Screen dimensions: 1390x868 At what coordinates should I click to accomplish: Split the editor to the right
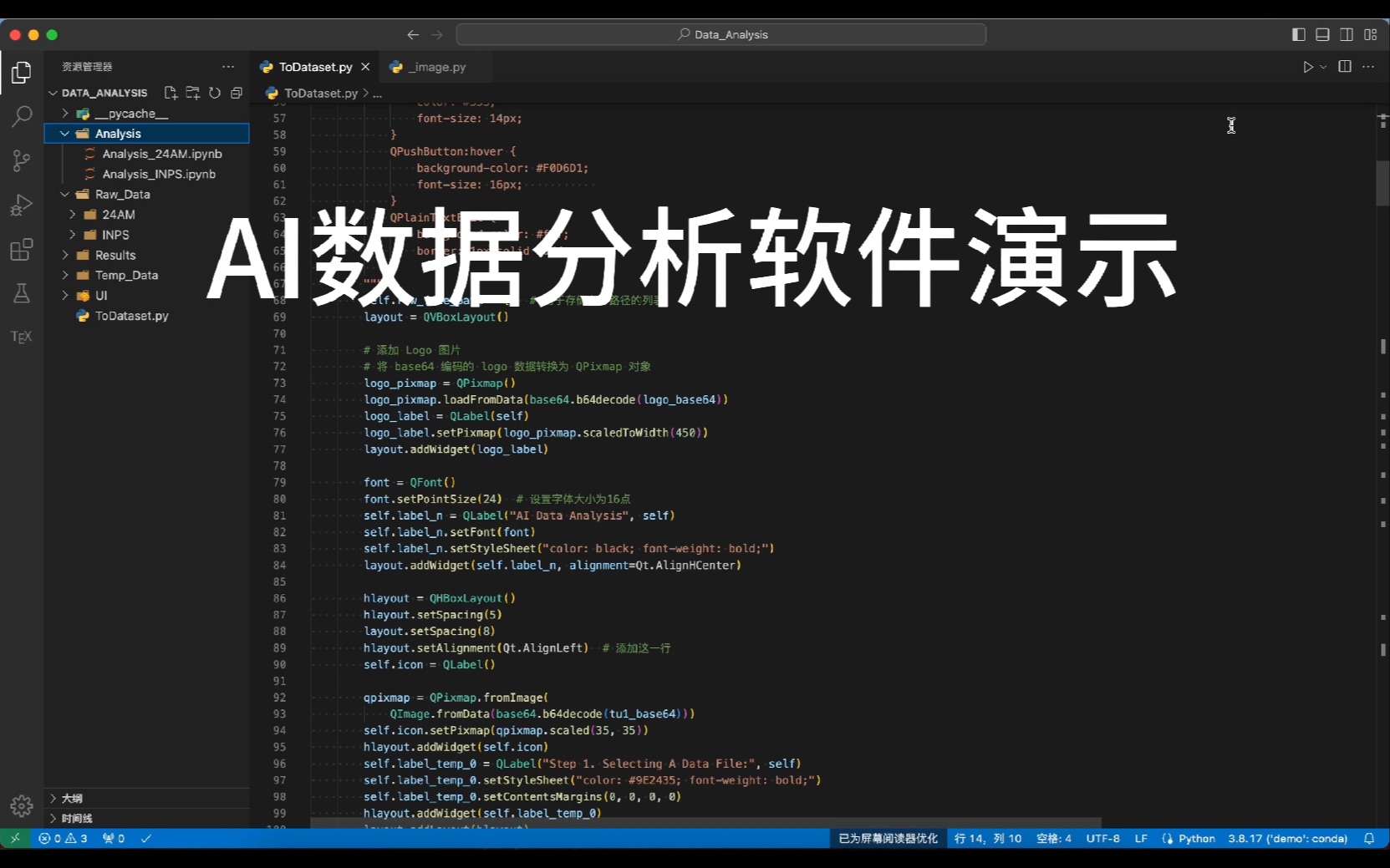(x=1345, y=67)
